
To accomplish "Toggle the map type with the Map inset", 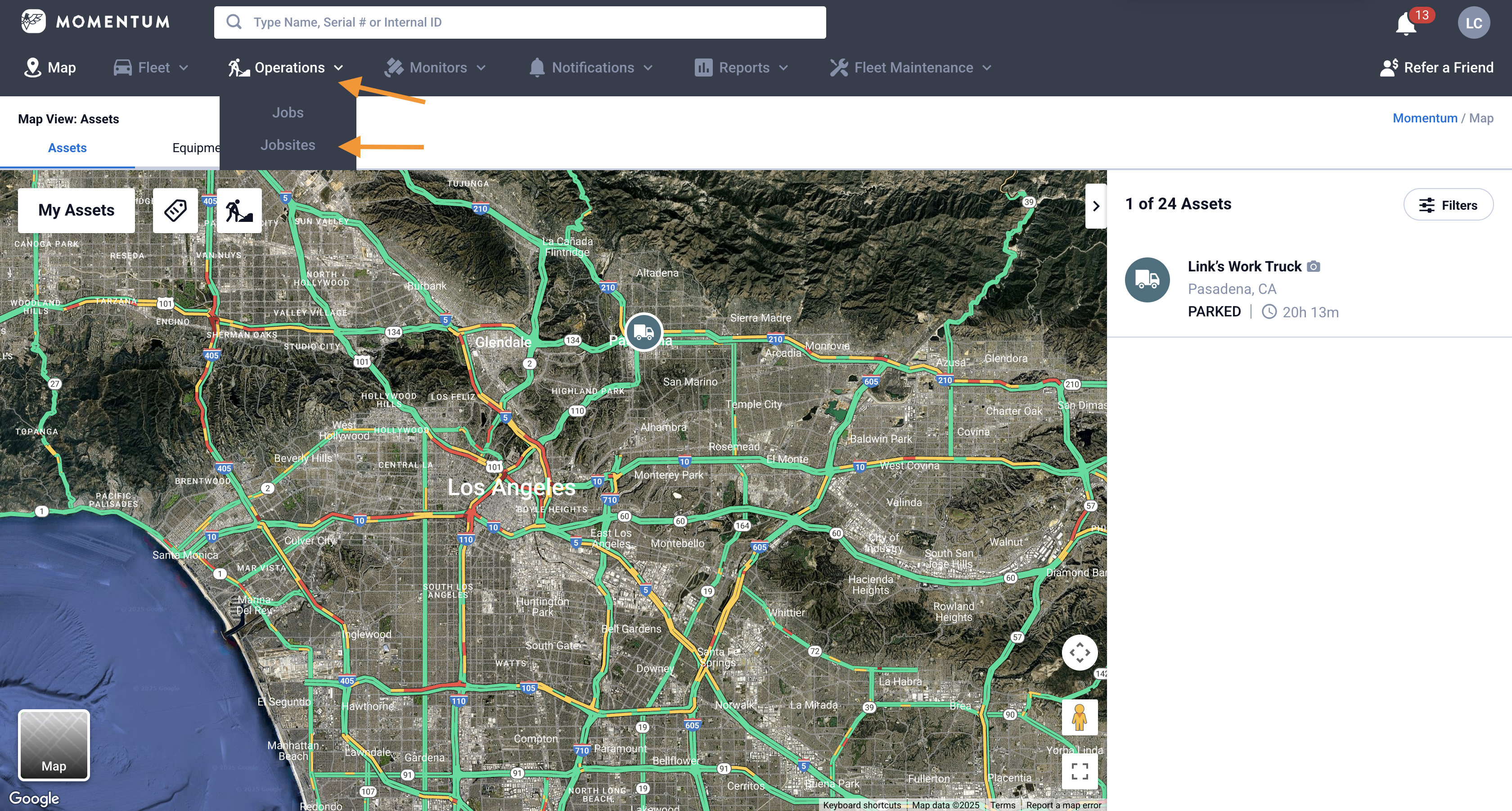I will coord(54,744).
